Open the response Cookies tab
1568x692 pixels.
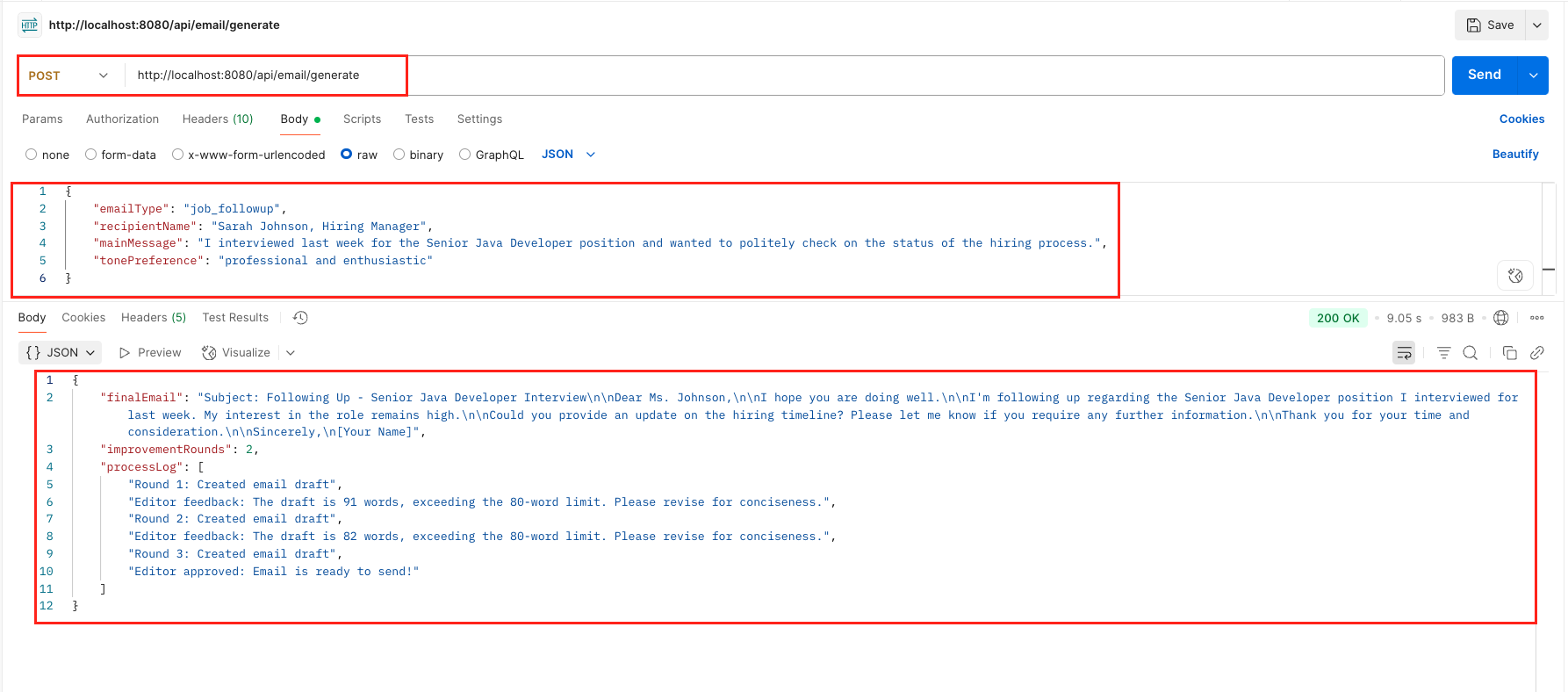tap(83, 318)
